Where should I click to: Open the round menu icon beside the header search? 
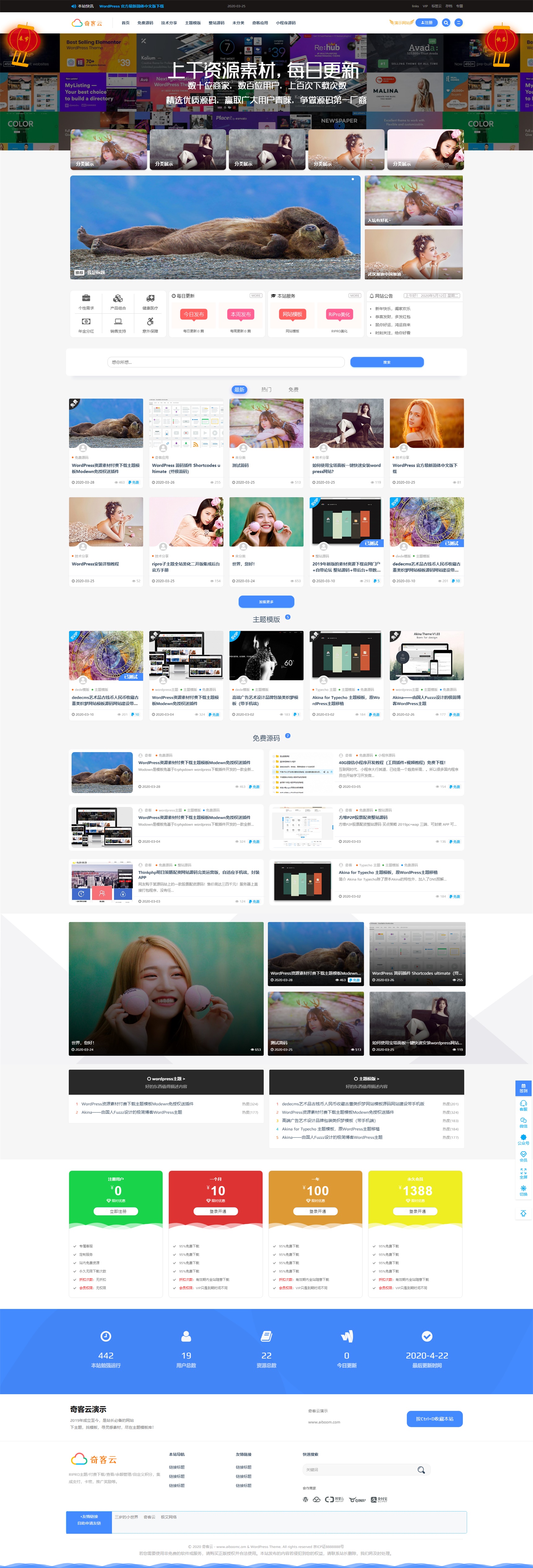coord(459,23)
